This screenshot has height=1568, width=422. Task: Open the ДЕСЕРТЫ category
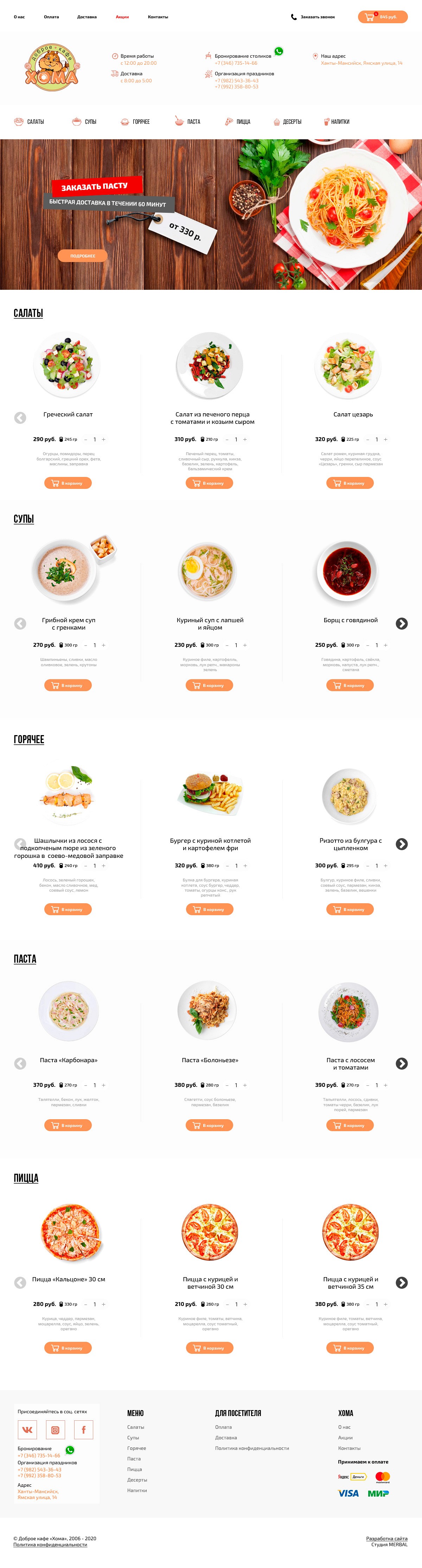pos(287,122)
